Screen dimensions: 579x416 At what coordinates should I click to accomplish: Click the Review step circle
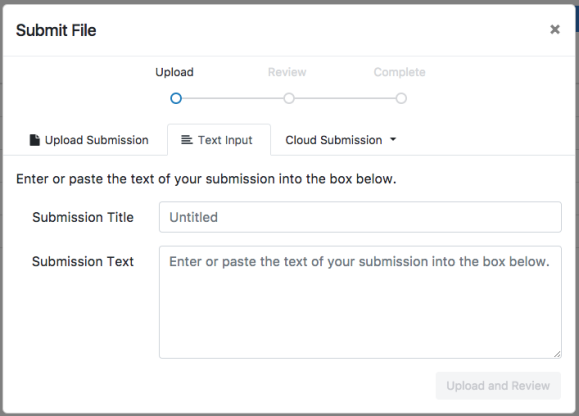coord(289,99)
